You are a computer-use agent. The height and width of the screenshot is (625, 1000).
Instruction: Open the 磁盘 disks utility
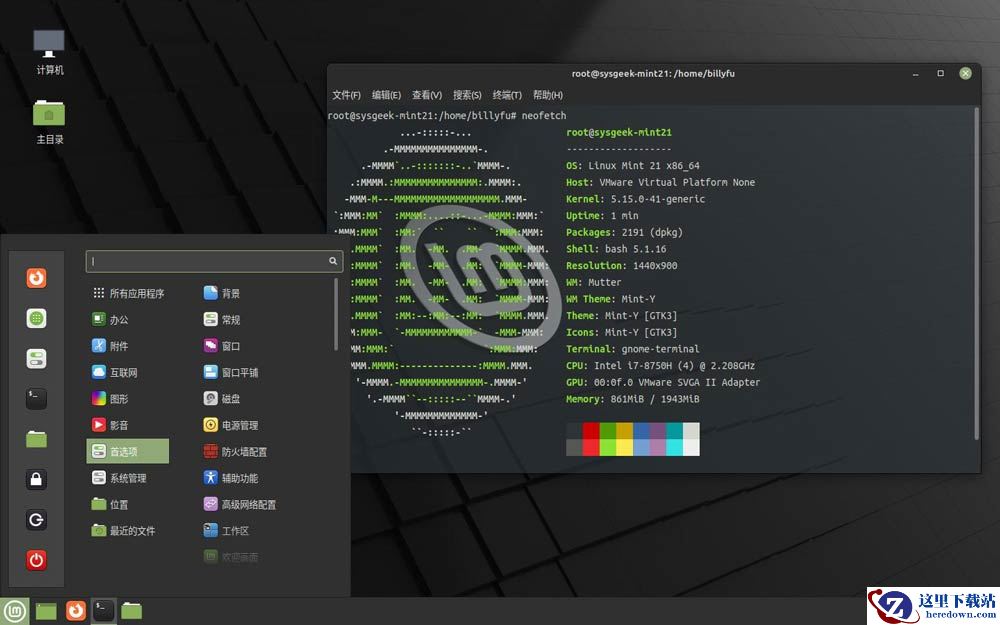pos(222,399)
